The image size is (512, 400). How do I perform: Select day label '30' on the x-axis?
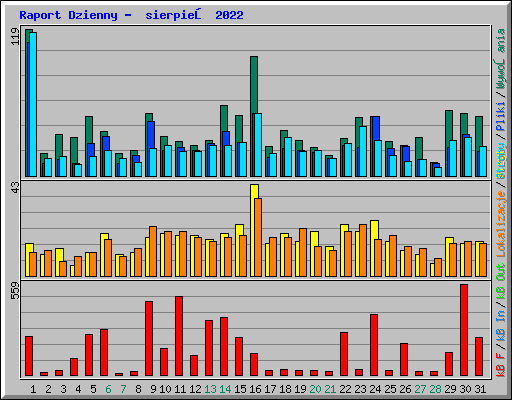point(465,389)
